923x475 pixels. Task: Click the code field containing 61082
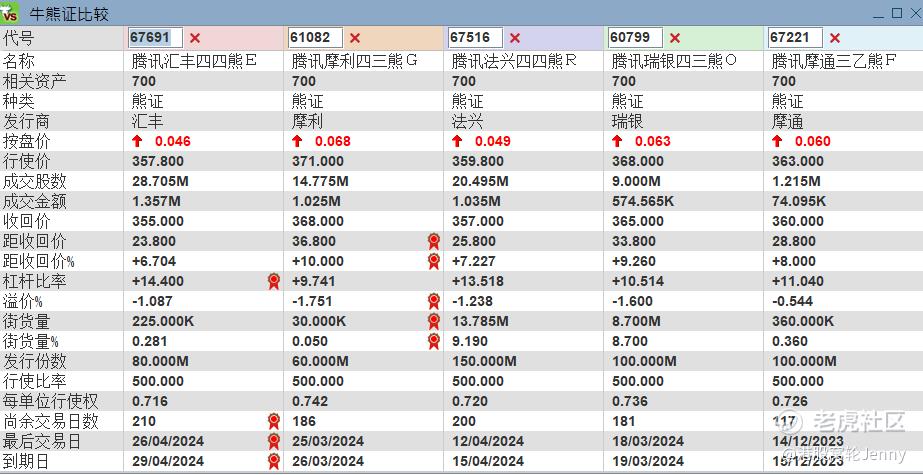click(316, 38)
